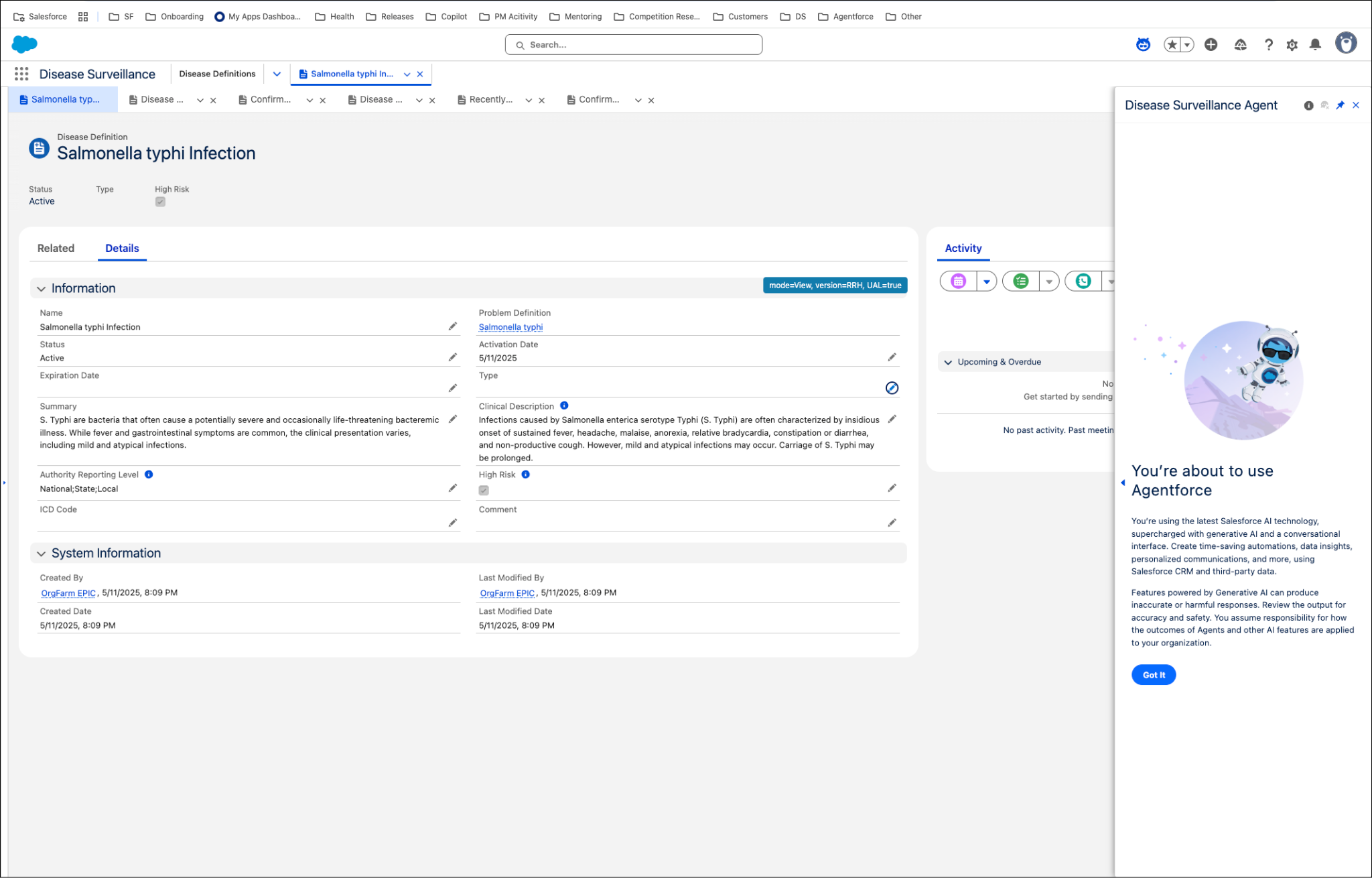Open the Agentforce bookmark folder
This screenshot has width=1372, height=878.
click(845, 17)
